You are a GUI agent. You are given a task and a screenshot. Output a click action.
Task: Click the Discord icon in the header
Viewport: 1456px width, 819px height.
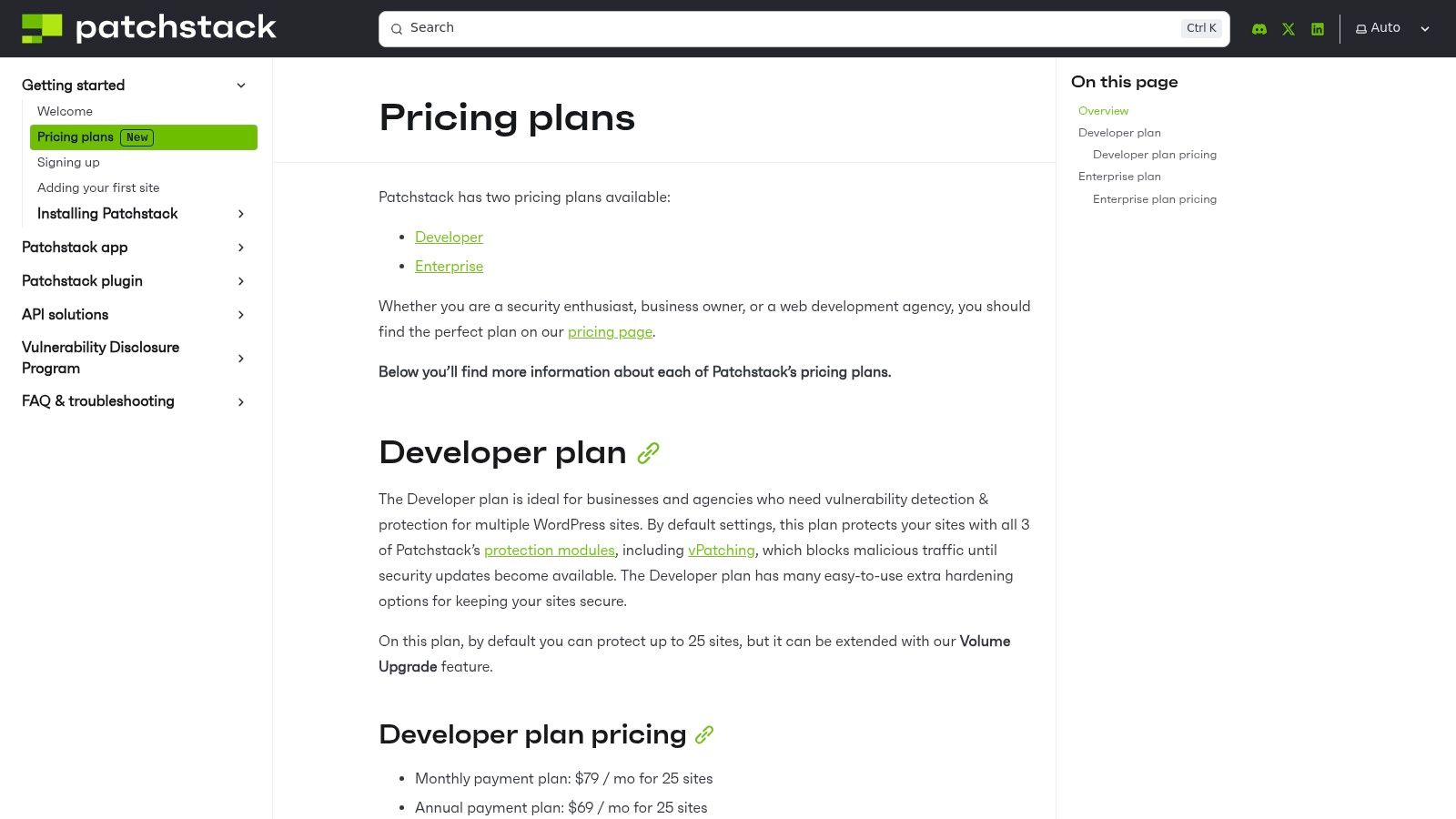click(1259, 28)
